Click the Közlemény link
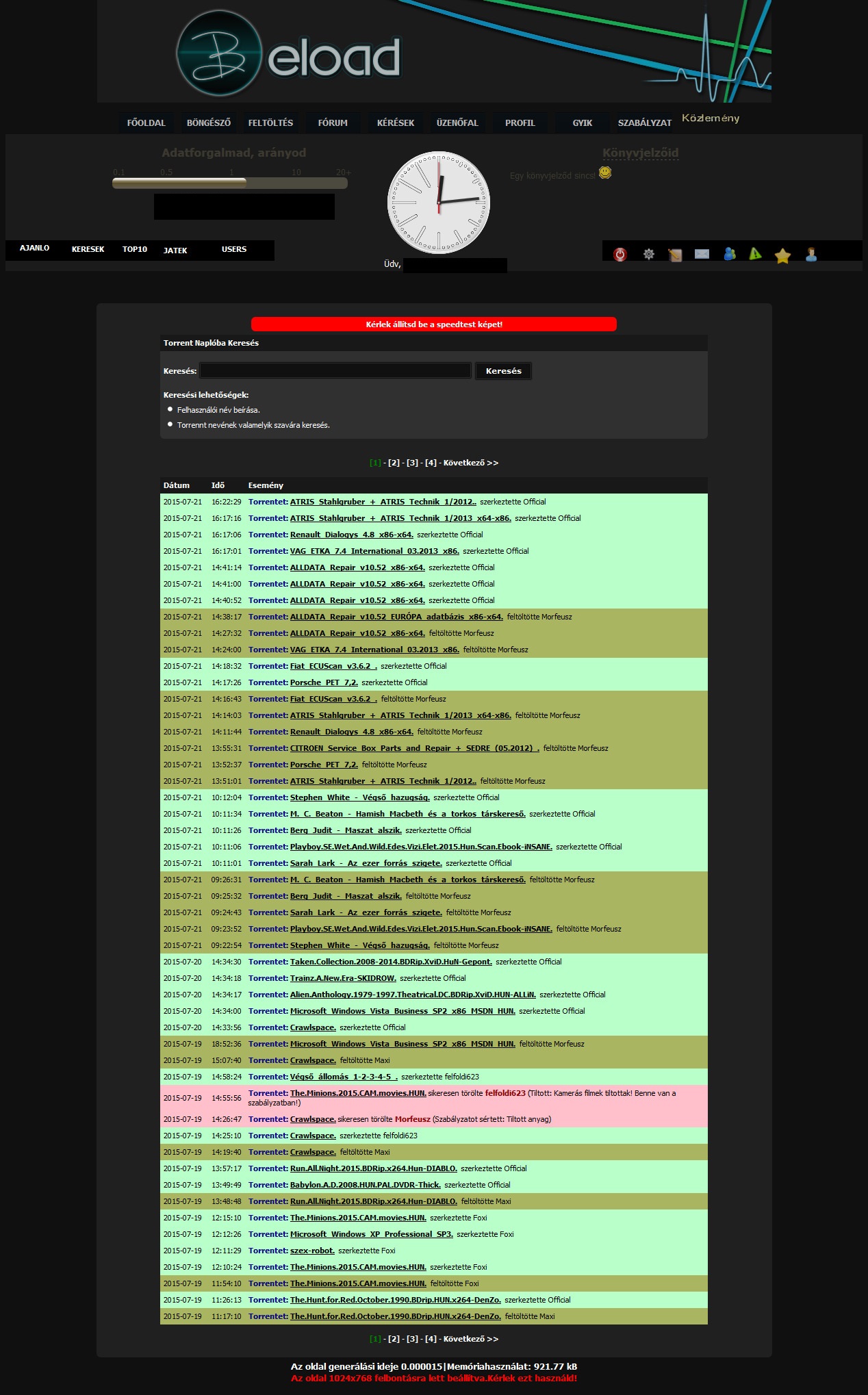Image resolution: width=868 pixels, height=1395 pixels. point(711,118)
